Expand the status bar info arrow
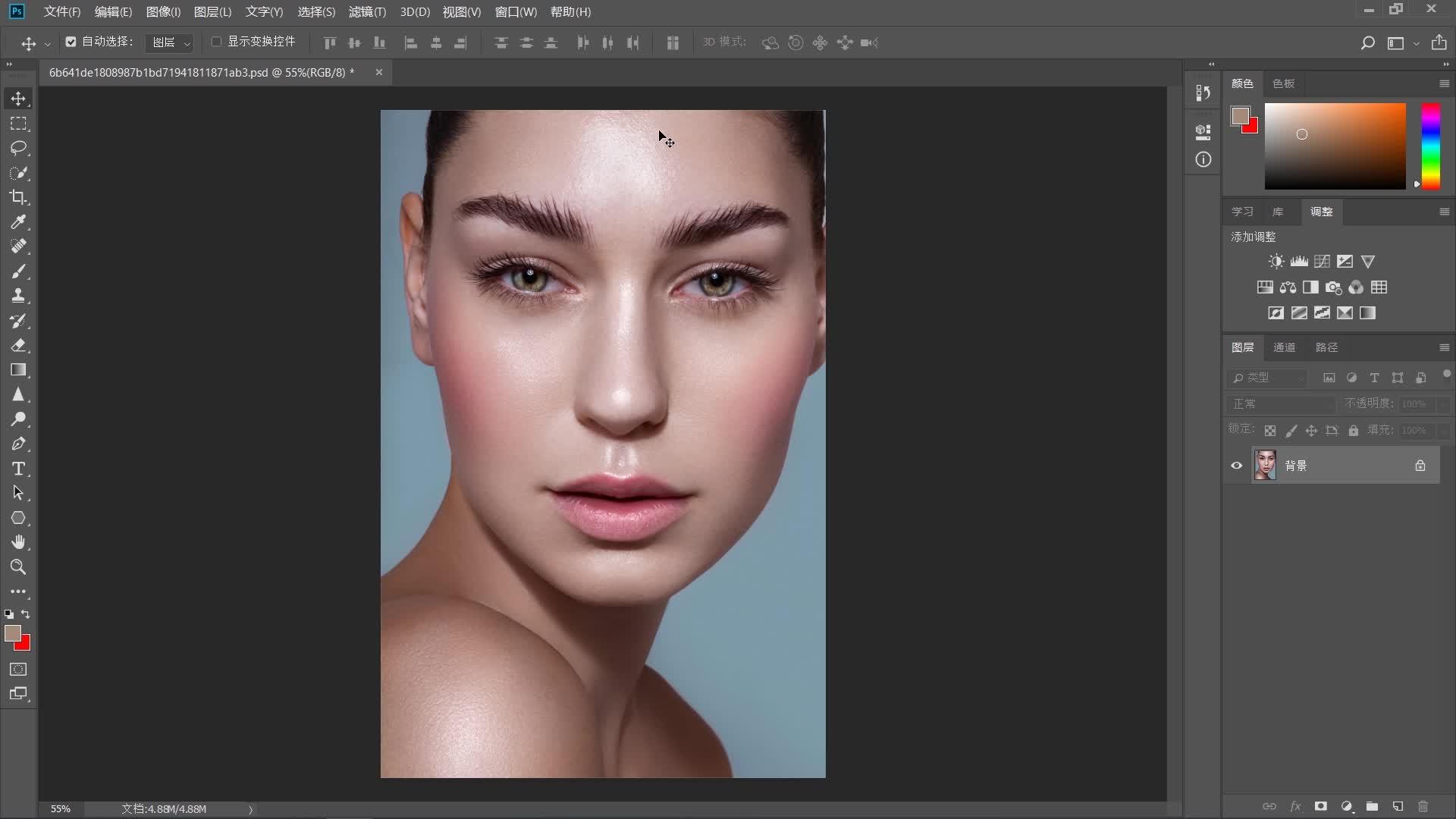Screen dimensions: 1456x819 point(250,809)
